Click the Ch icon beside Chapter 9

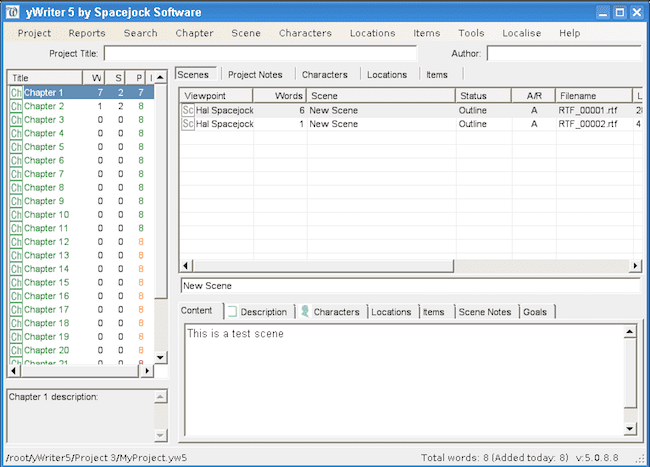[x=16, y=201]
